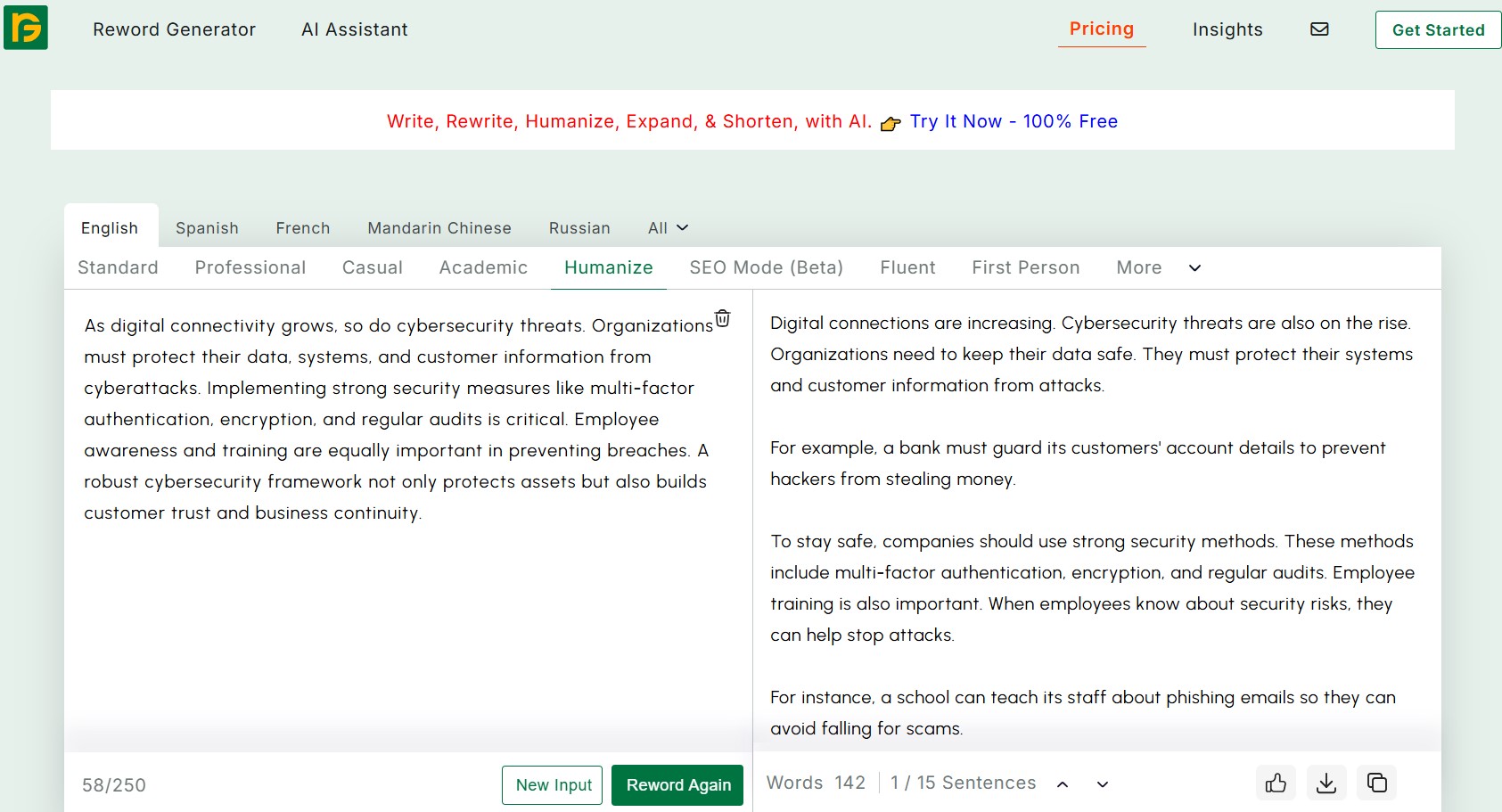
Task: Open the Pricing page
Action: tap(1102, 29)
